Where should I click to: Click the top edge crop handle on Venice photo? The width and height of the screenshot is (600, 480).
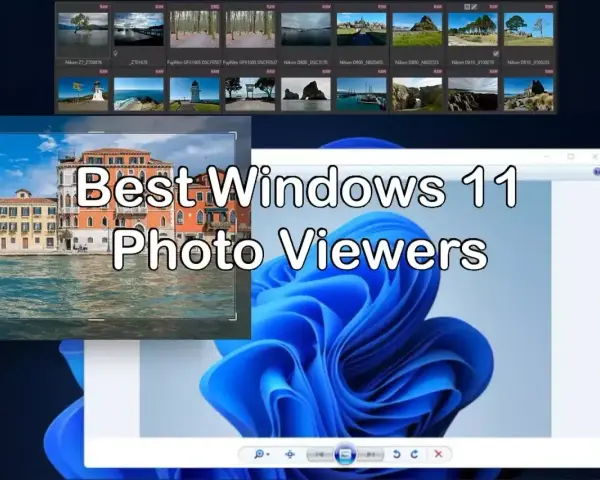point(96,132)
